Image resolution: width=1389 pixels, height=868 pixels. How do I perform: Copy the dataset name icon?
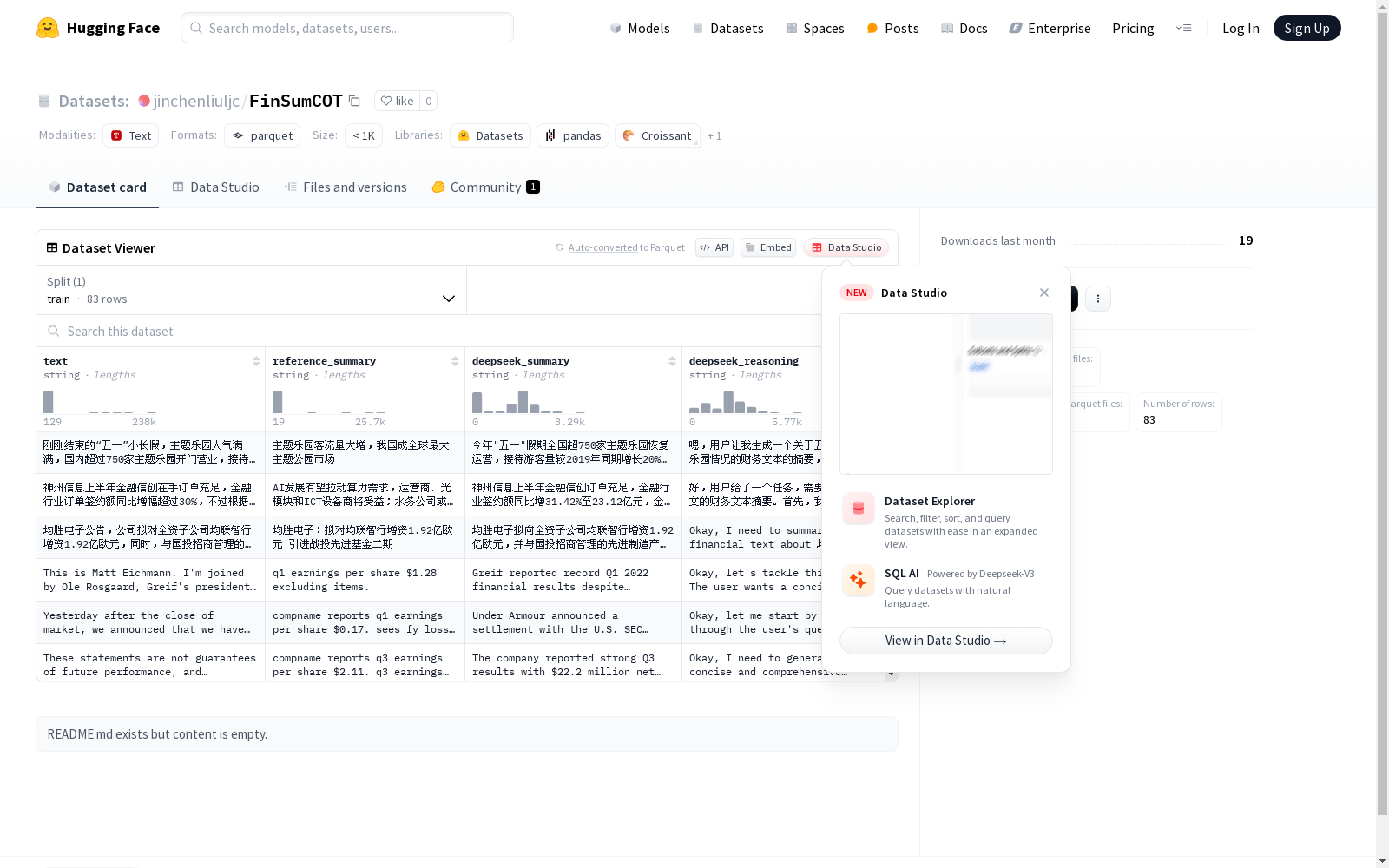click(354, 101)
